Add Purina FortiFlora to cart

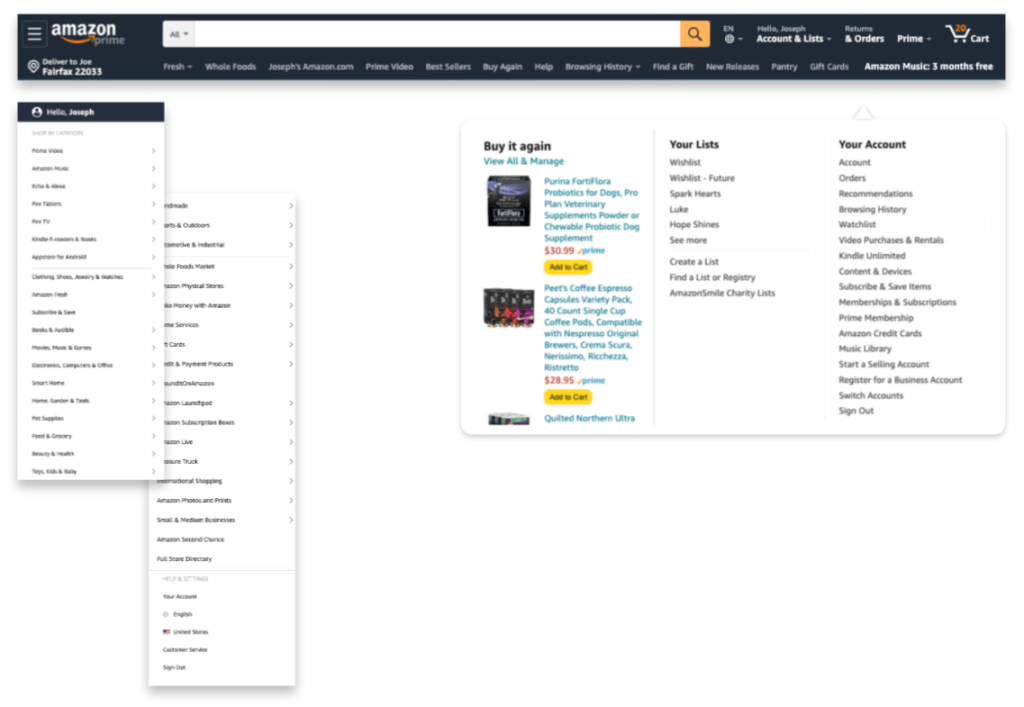567,267
